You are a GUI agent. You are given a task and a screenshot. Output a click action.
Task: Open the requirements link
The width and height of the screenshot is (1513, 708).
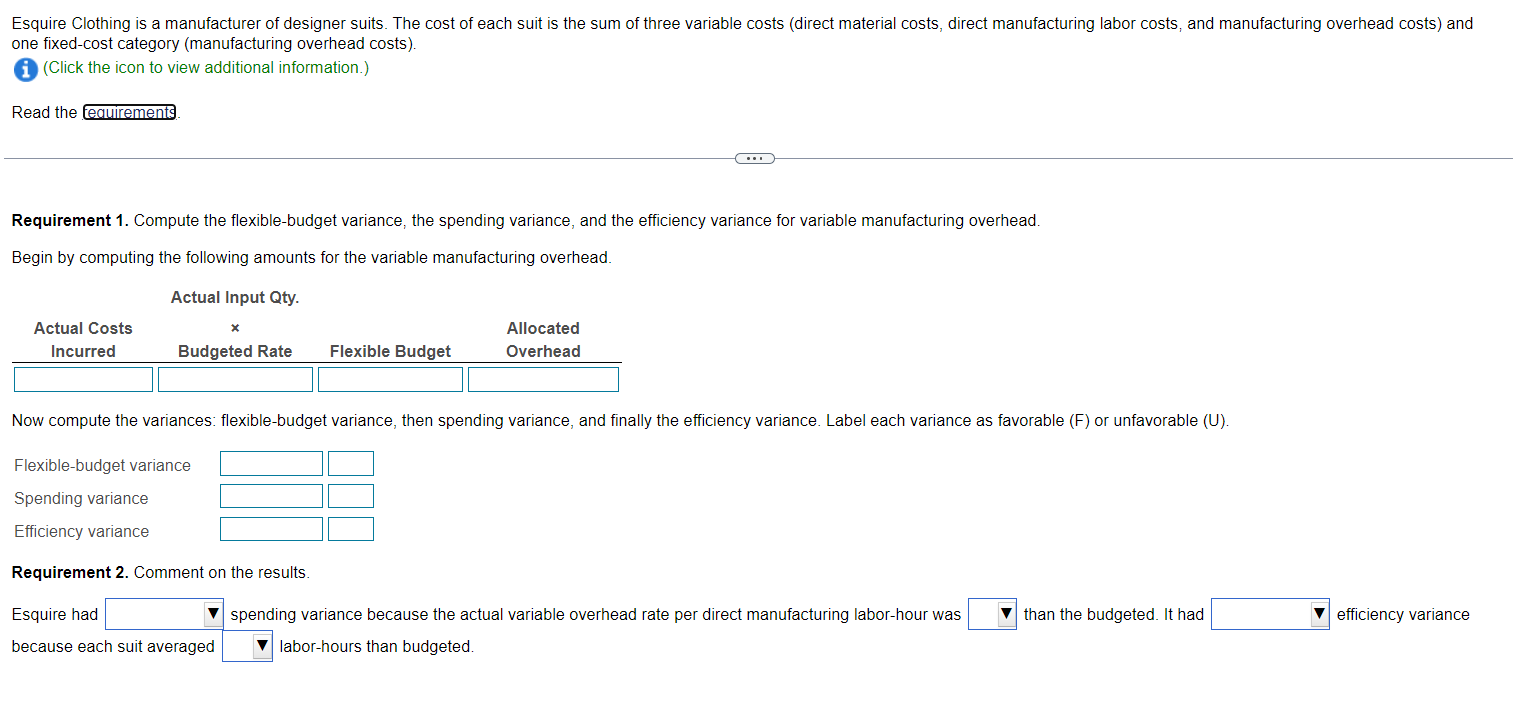[128, 112]
